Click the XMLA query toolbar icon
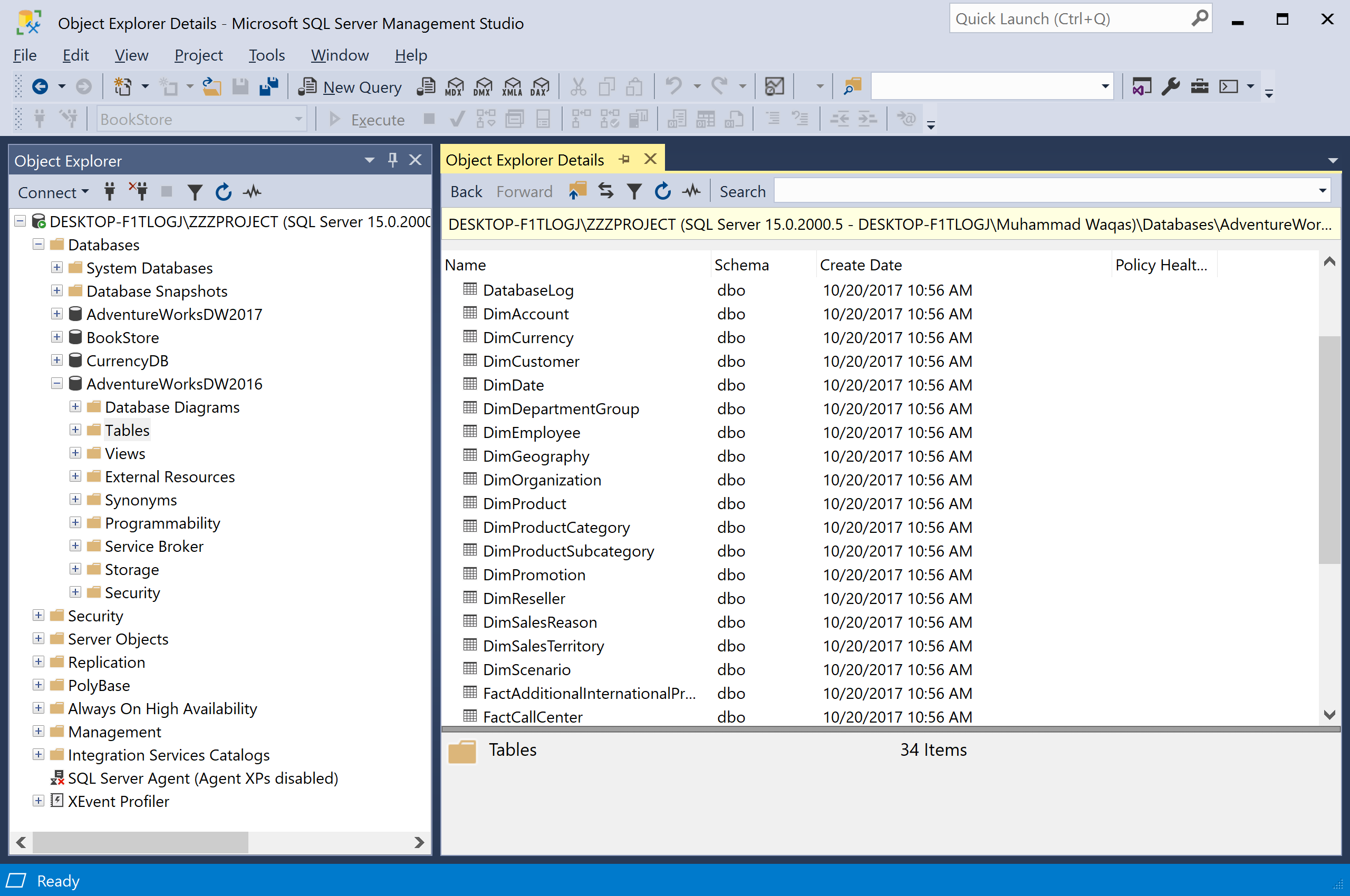Screen dimensions: 1350x896 (512, 87)
